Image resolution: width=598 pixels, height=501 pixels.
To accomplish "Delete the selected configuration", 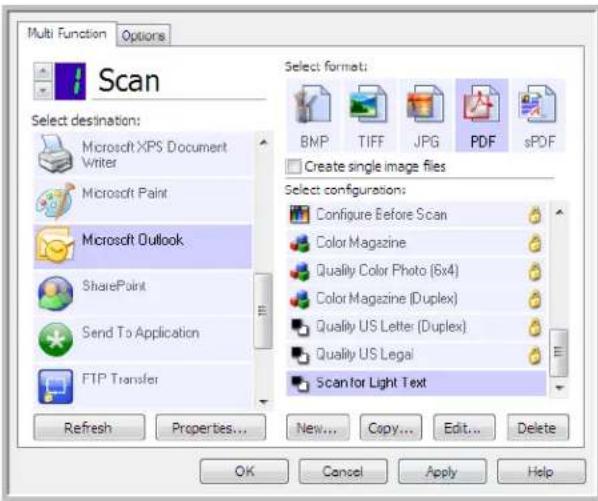I will tap(538, 428).
